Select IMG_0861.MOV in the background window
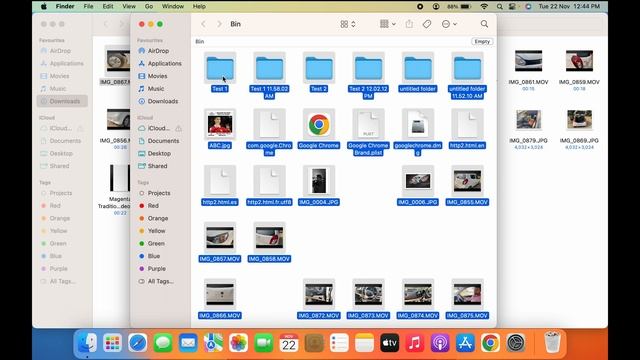 coord(528,61)
